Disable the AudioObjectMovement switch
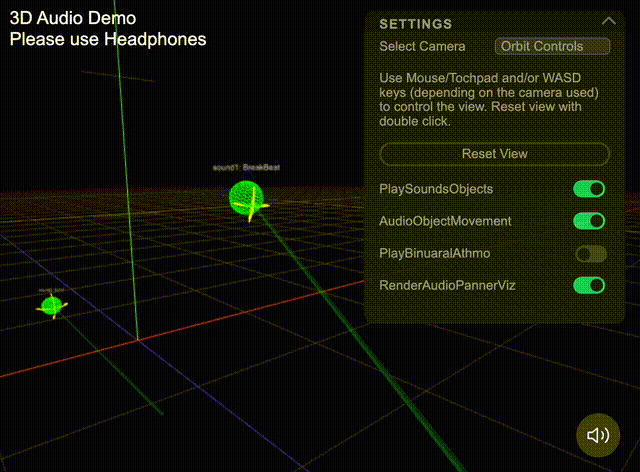The width and height of the screenshot is (640, 472). (x=589, y=221)
